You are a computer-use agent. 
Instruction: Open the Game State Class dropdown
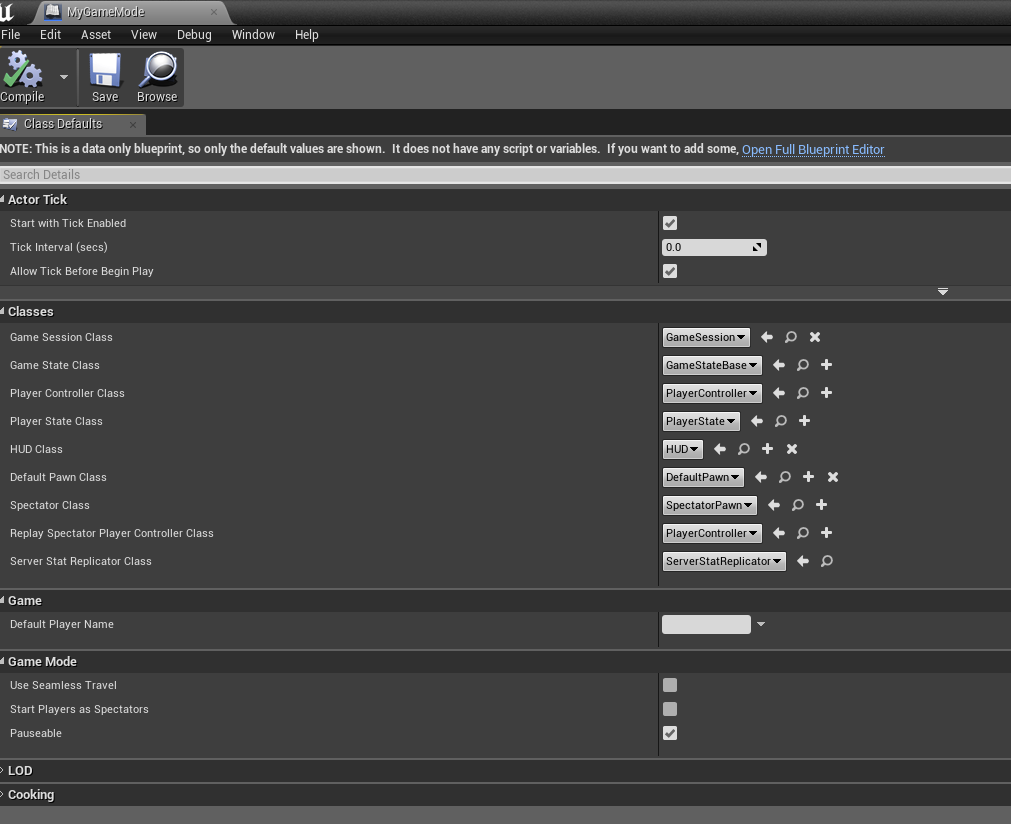point(711,365)
